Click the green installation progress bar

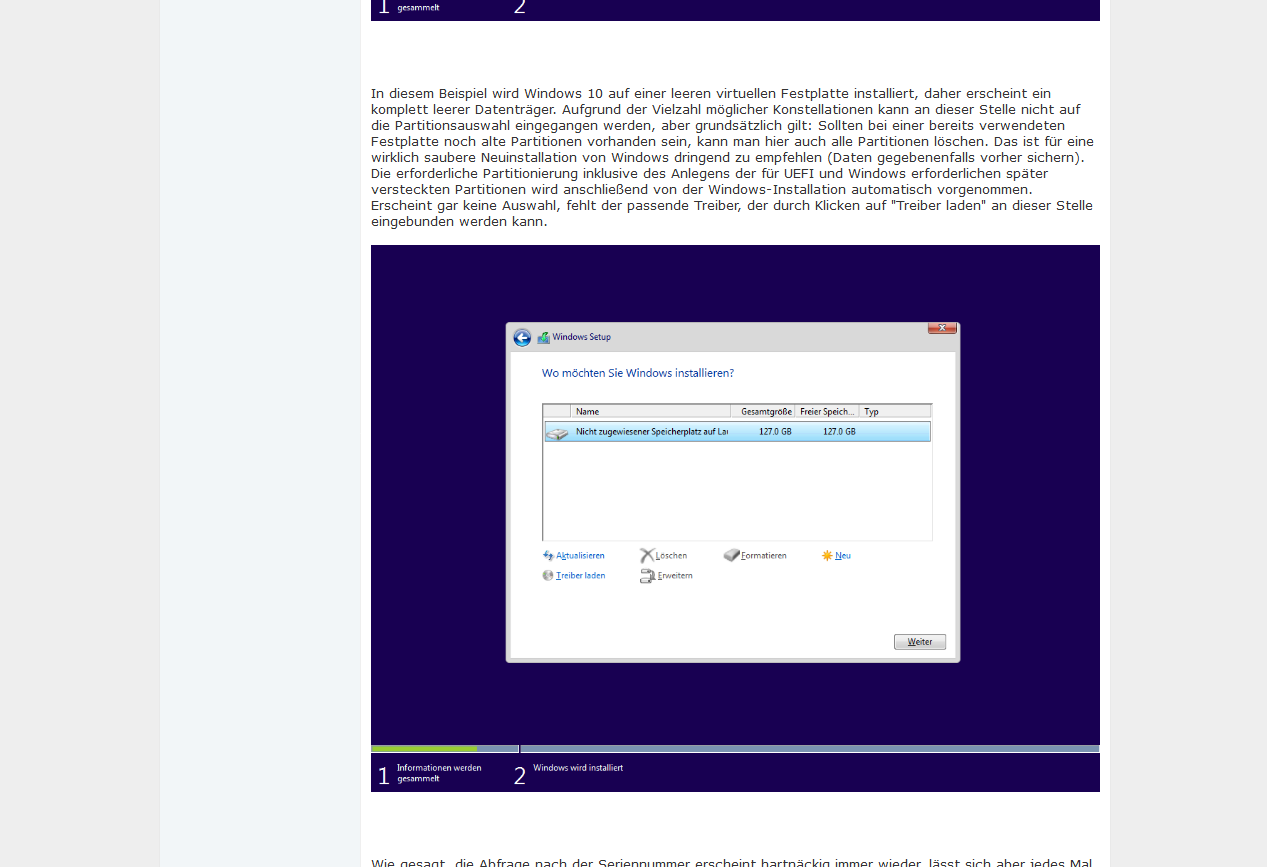424,748
